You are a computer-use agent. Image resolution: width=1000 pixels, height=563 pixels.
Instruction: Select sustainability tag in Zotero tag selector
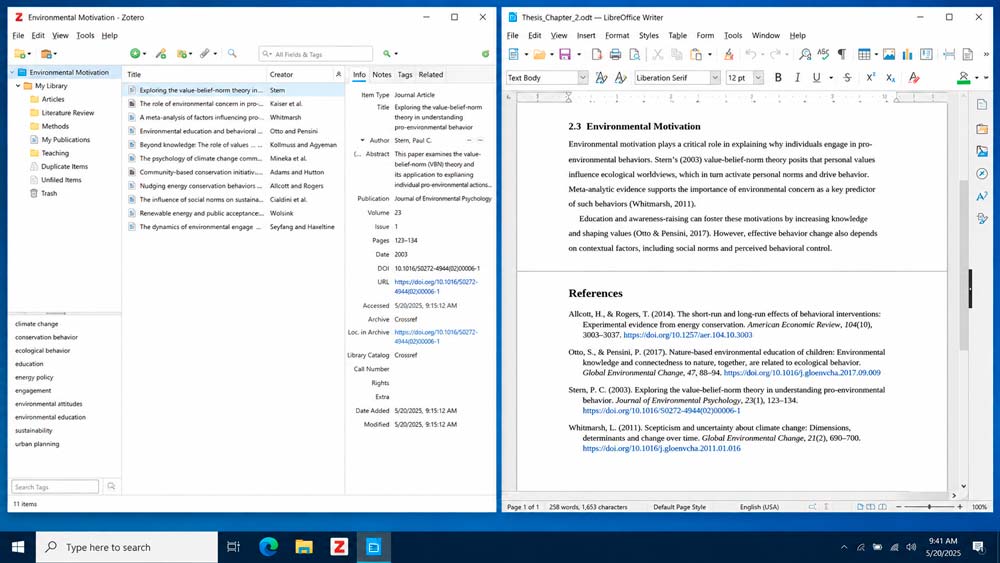[34, 430]
